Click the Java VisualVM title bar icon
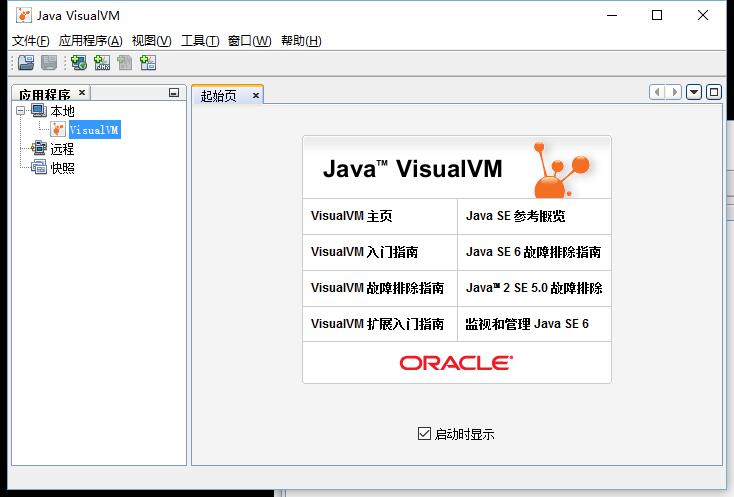 (23, 15)
